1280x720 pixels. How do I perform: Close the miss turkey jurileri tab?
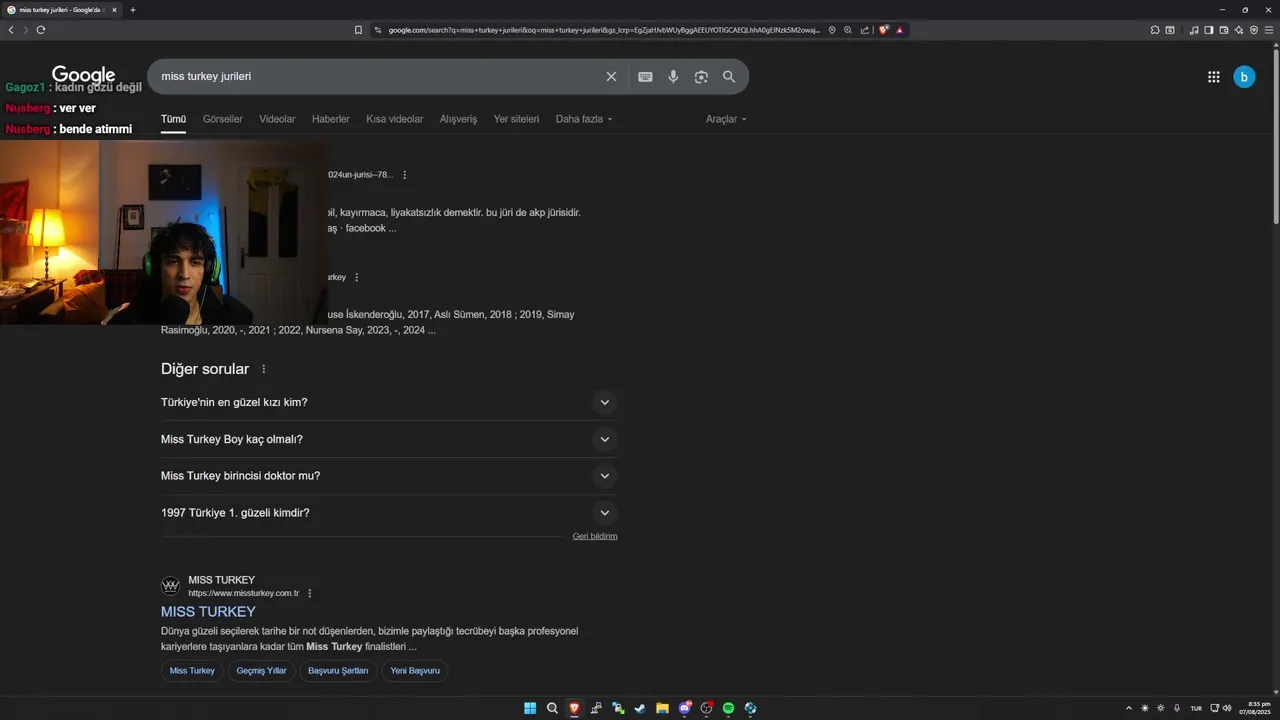pyautogui.click(x=114, y=10)
